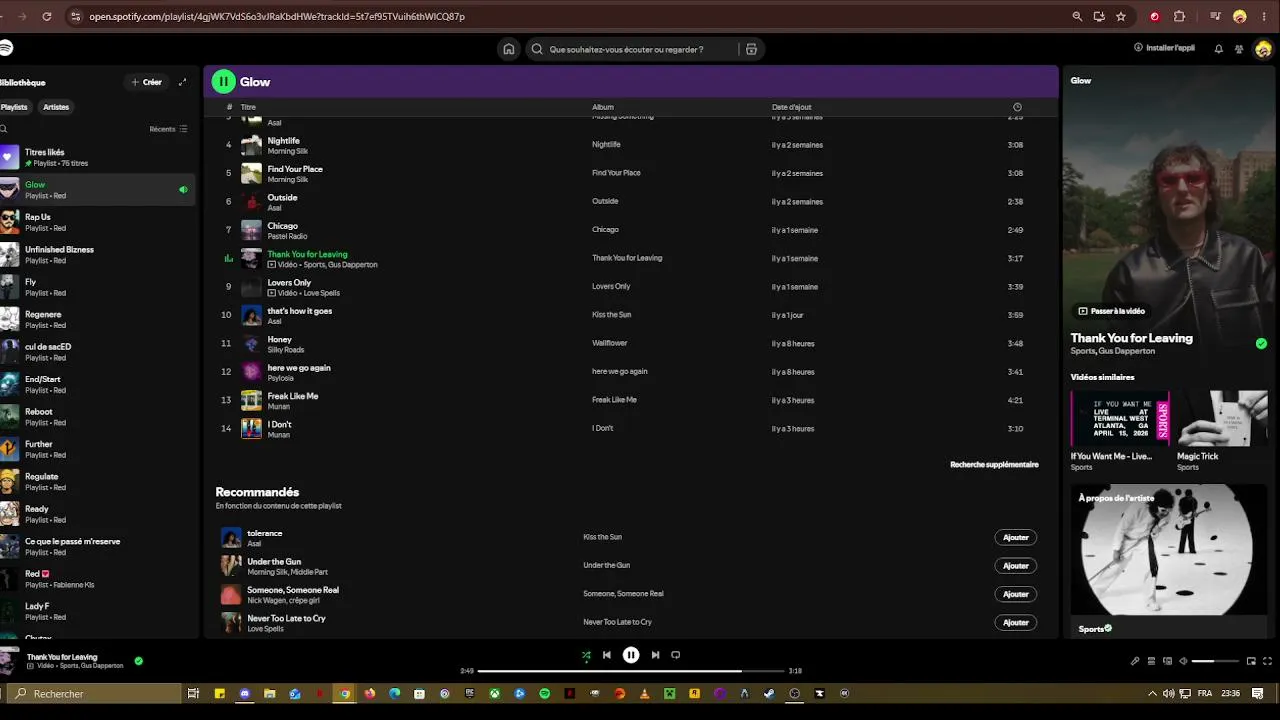Bookmark this page with star icon
Image resolution: width=1280 pixels, height=720 pixels.
tap(1121, 16)
